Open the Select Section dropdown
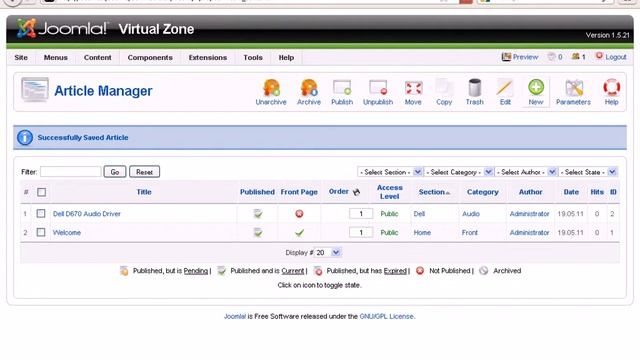The image size is (640, 360). click(389, 172)
